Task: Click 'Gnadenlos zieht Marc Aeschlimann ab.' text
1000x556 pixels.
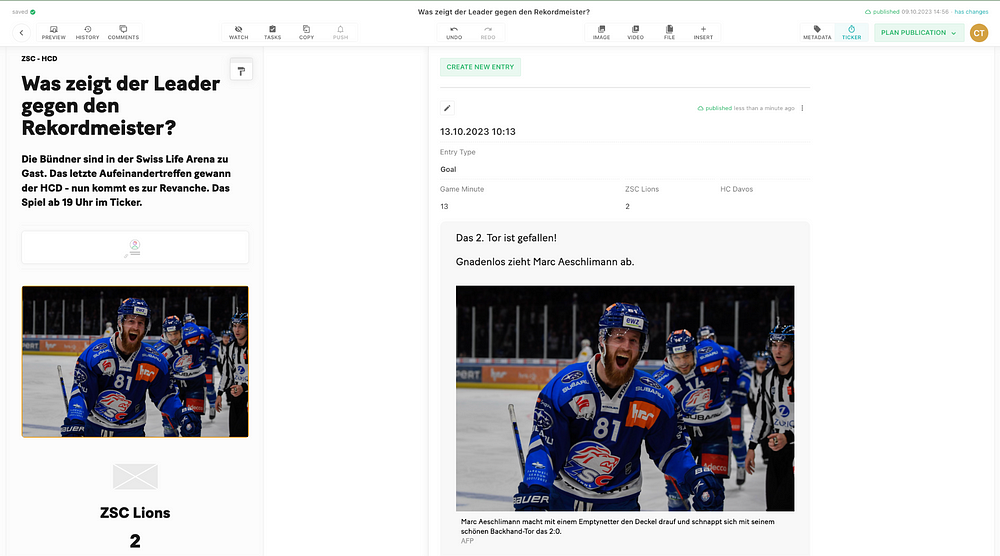Action: pos(545,262)
